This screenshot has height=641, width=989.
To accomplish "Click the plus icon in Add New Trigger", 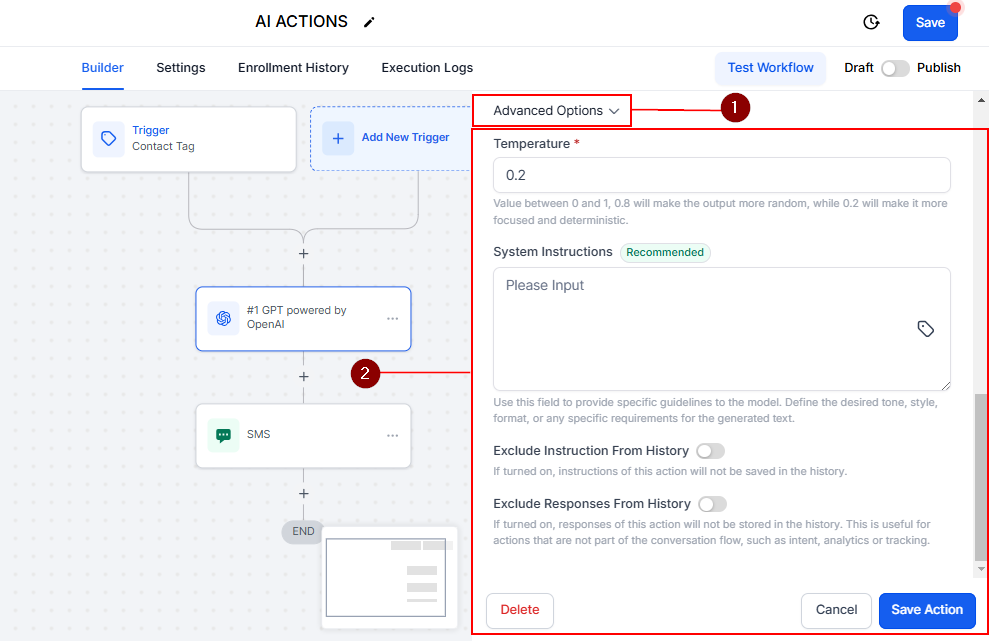I will click(x=338, y=138).
